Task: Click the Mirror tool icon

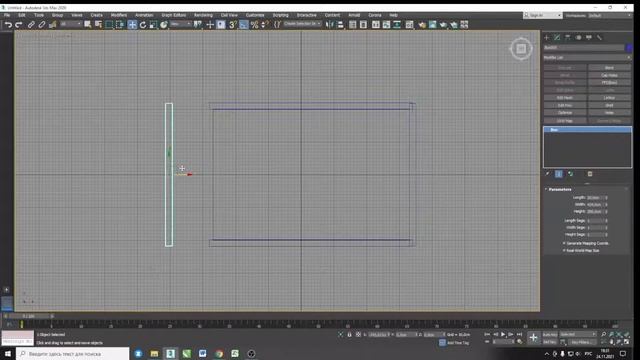Action: 329,25
